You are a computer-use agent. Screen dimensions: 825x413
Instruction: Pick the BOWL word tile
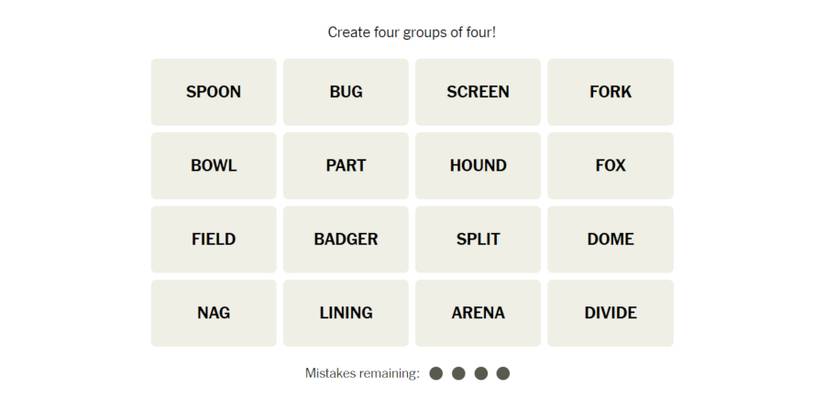tap(213, 166)
